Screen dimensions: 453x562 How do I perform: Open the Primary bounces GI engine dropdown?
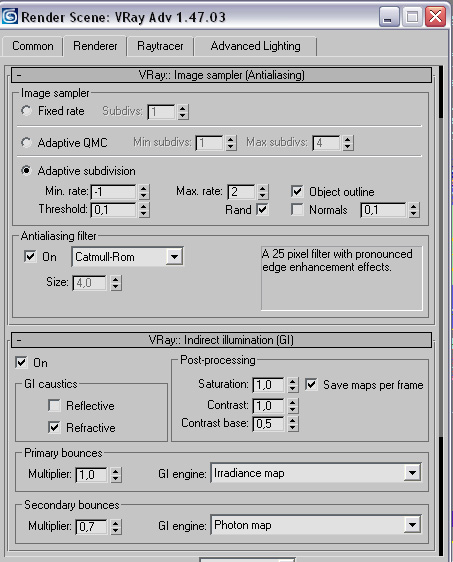412,473
